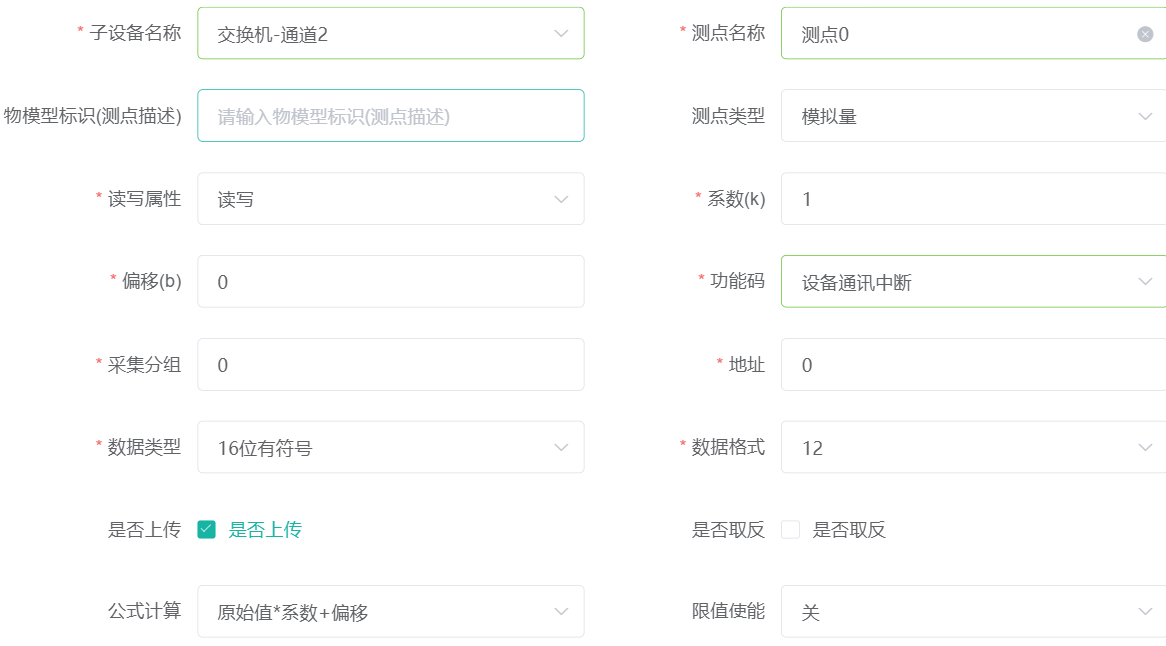
Task: Click the chevron arrow in 测点类型 dropdown
Action: 1145,117
